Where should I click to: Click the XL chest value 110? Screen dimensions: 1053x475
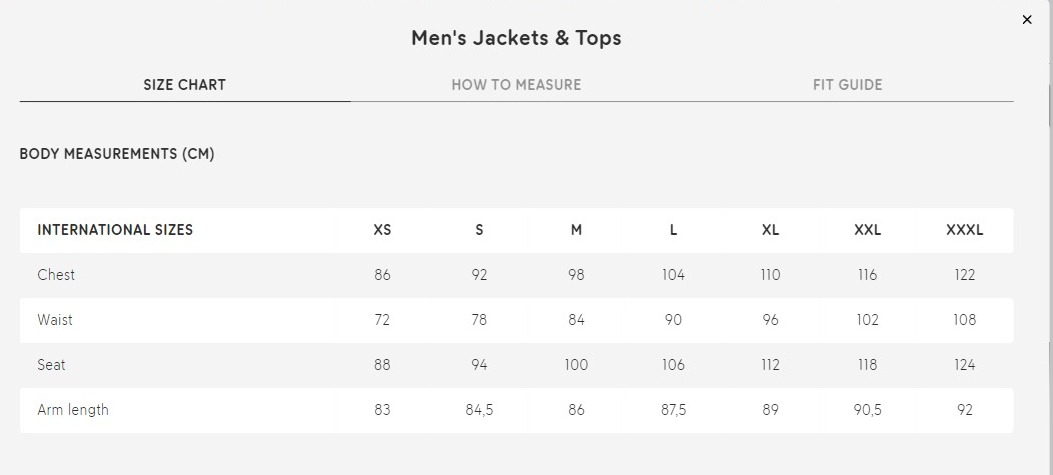pyautogui.click(x=770, y=275)
